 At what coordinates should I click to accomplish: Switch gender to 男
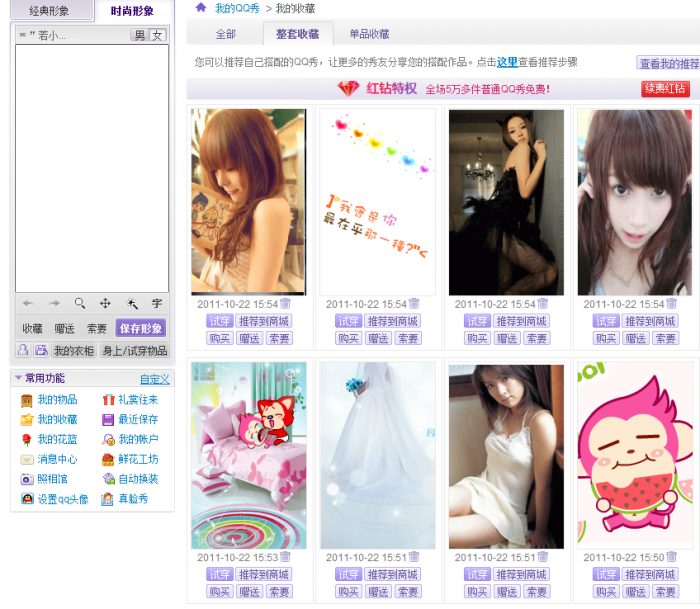click(140, 35)
